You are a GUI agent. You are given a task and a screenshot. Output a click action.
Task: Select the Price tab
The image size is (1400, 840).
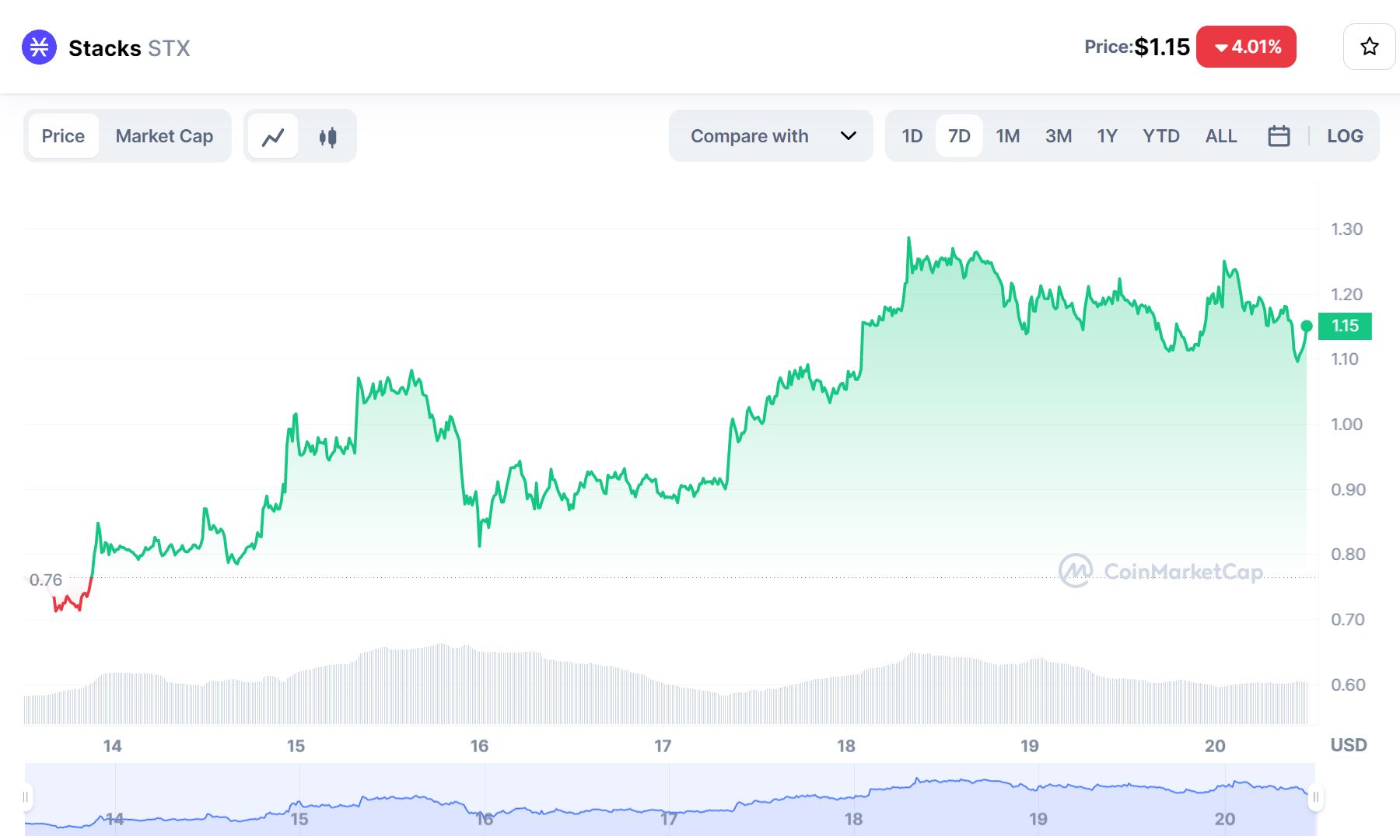pos(63,136)
